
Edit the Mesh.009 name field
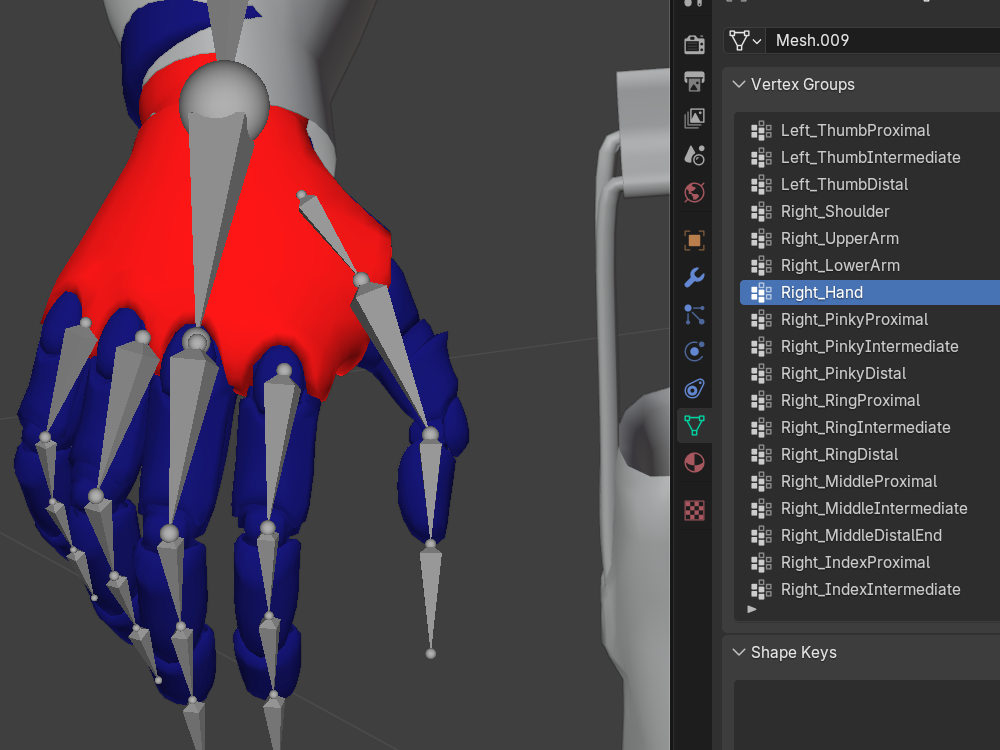click(x=883, y=40)
